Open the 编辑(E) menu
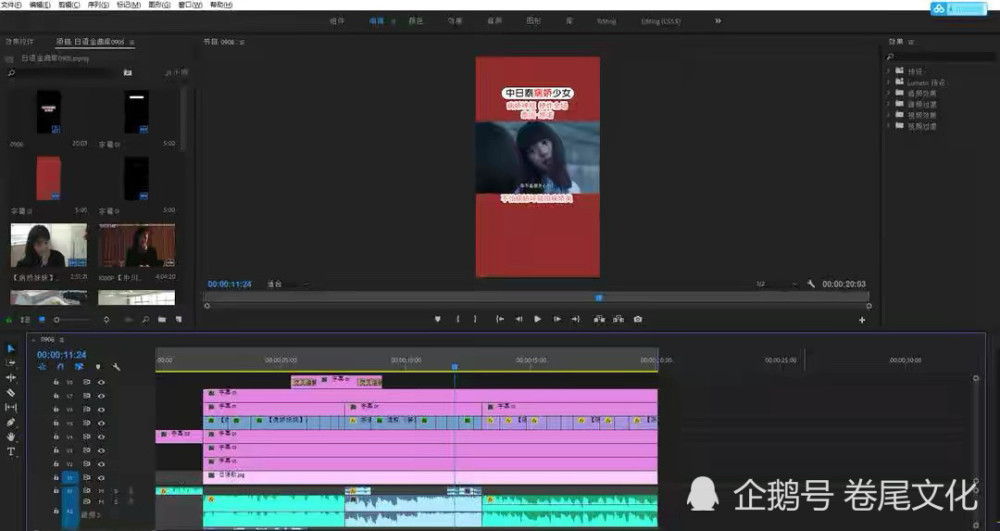1000x531 pixels. tap(40, 4)
